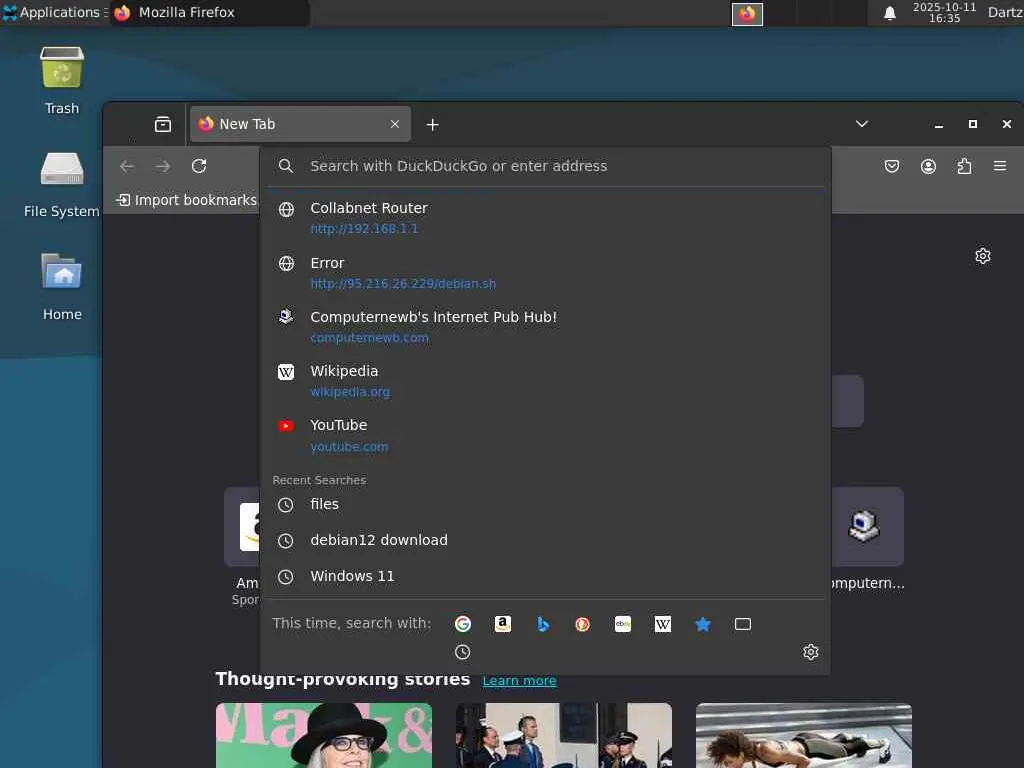Open the Applications menu

53,12
